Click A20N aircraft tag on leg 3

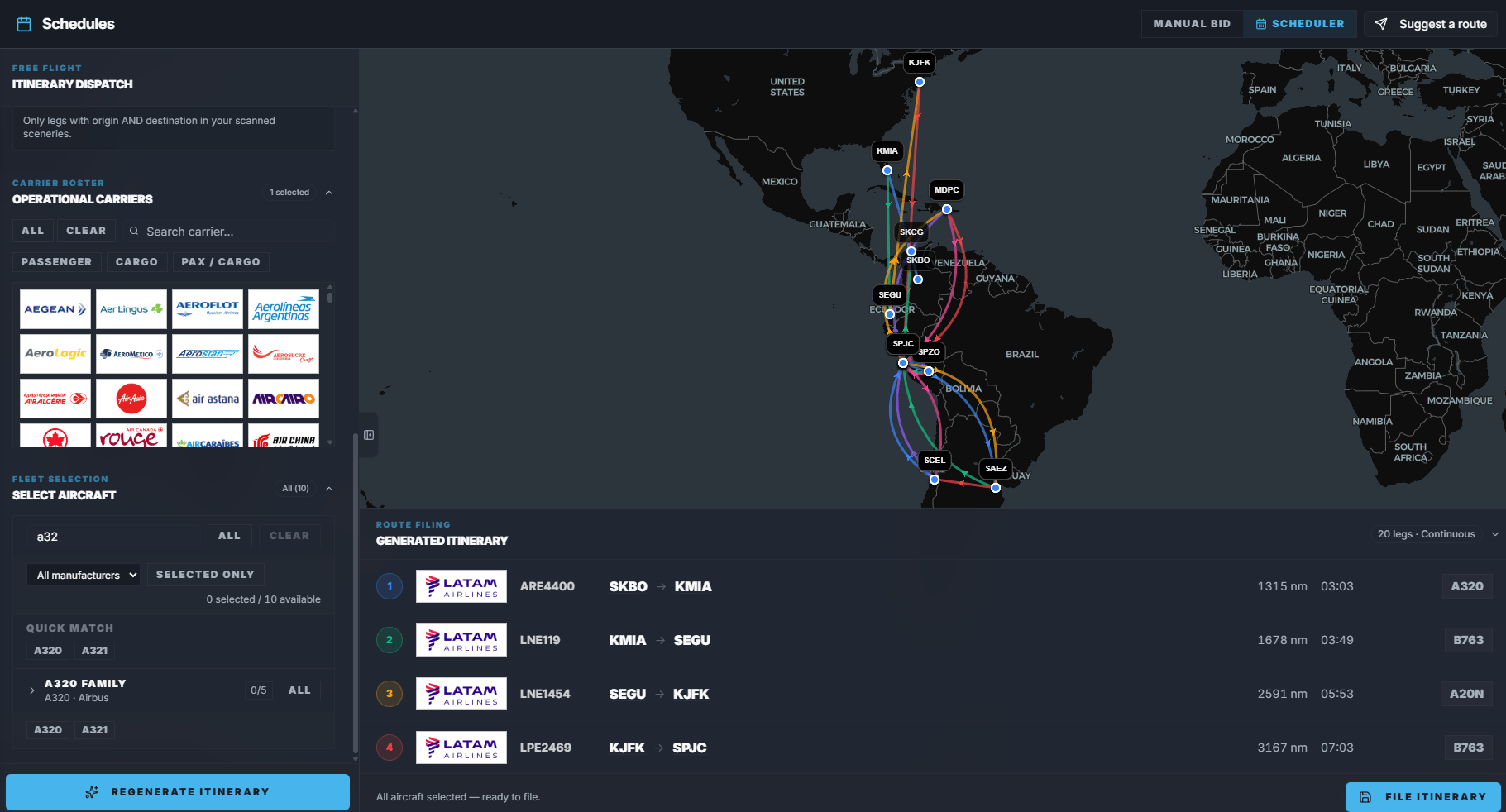1466,694
